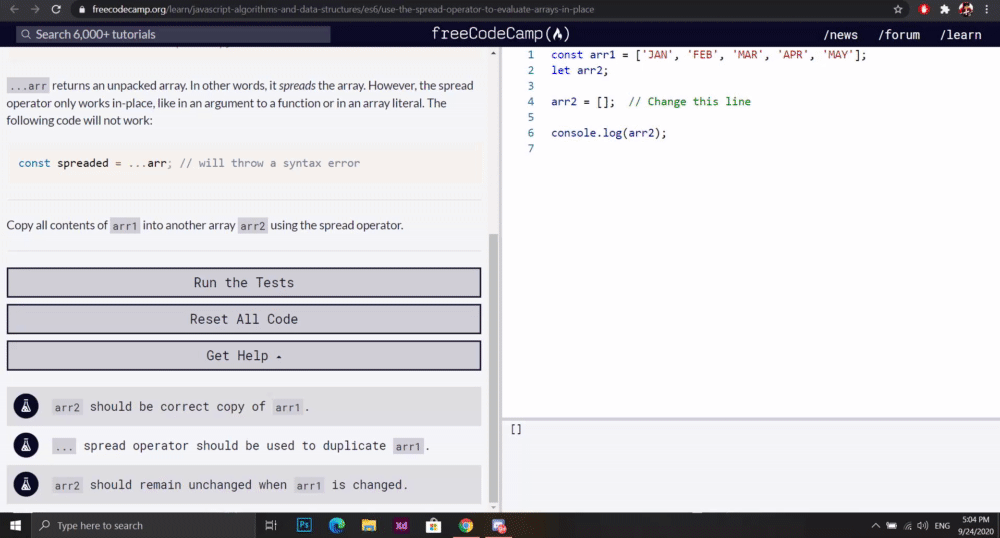Click the 'const arr1' code line
The image size is (1000, 538).
point(709,55)
